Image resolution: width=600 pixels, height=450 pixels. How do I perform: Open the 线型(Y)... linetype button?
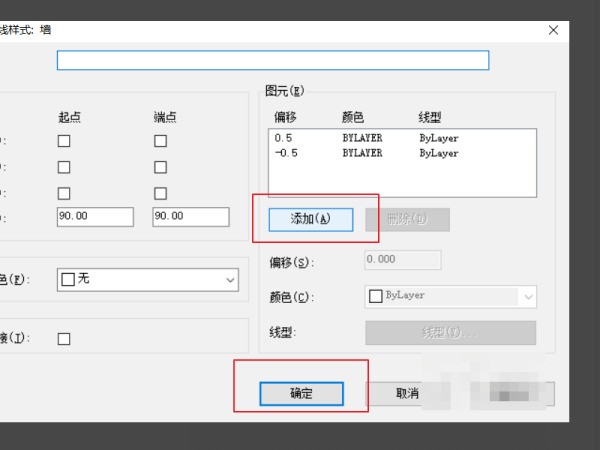click(x=450, y=333)
